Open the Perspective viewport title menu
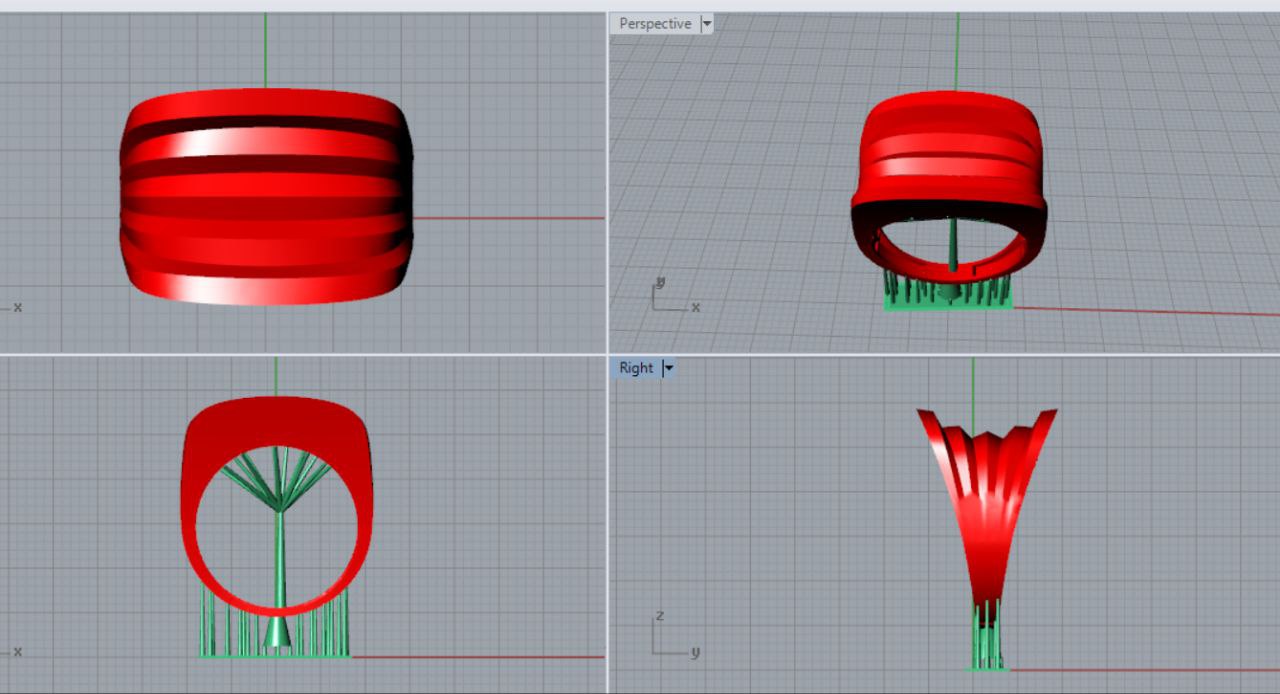The image size is (1280, 694). 655,23
